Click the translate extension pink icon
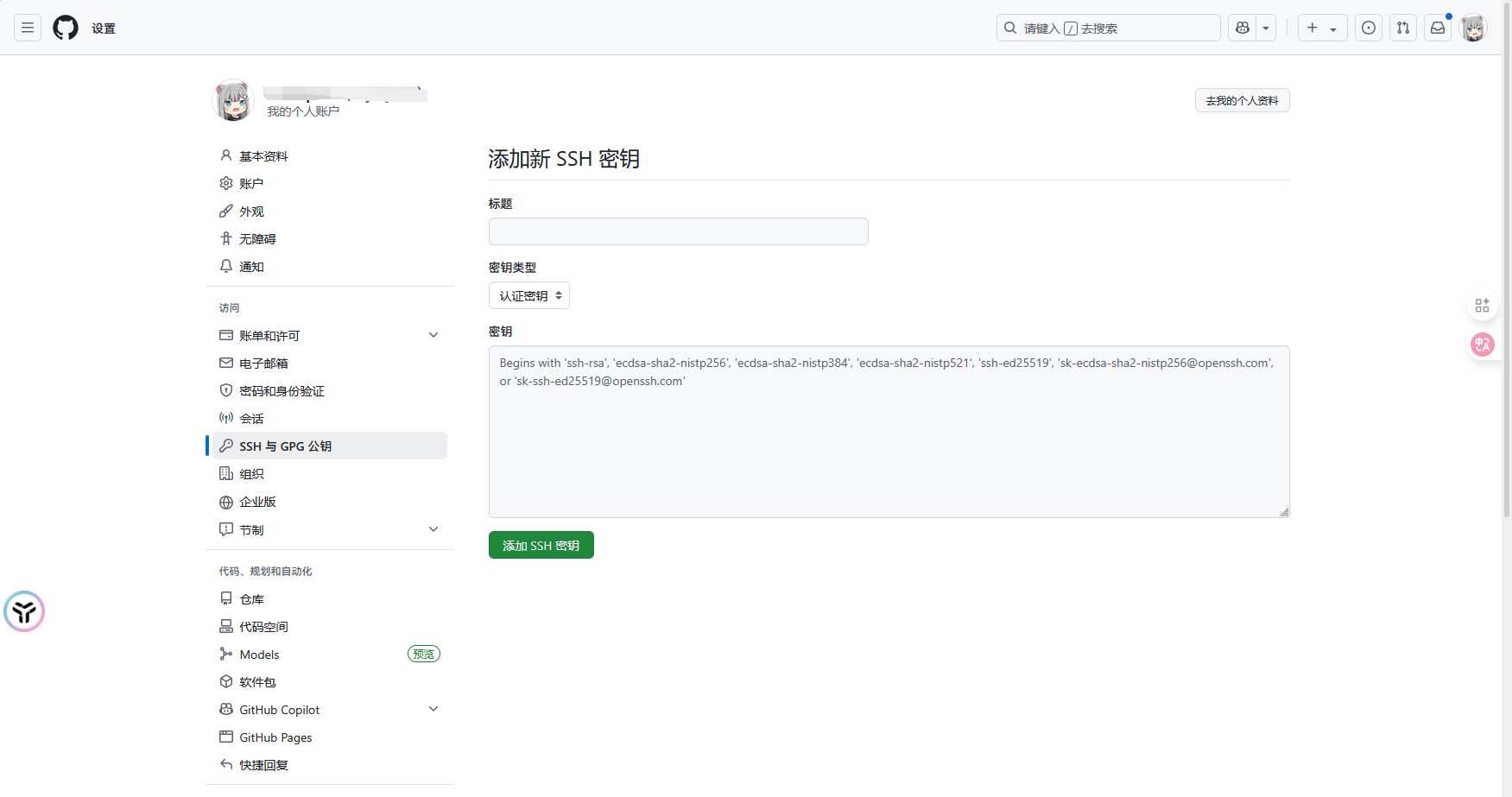The image size is (1512, 797). coord(1483,345)
